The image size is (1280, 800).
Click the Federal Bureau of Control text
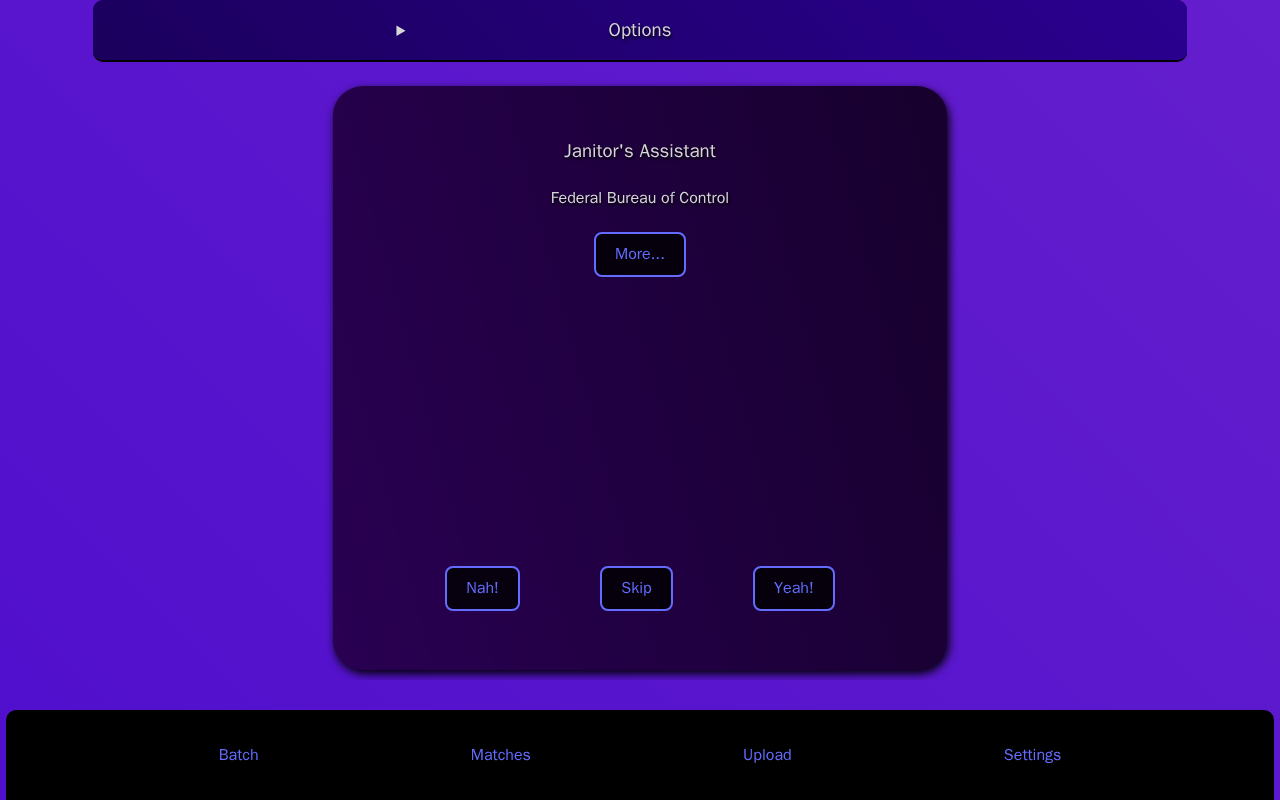(640, 198)
